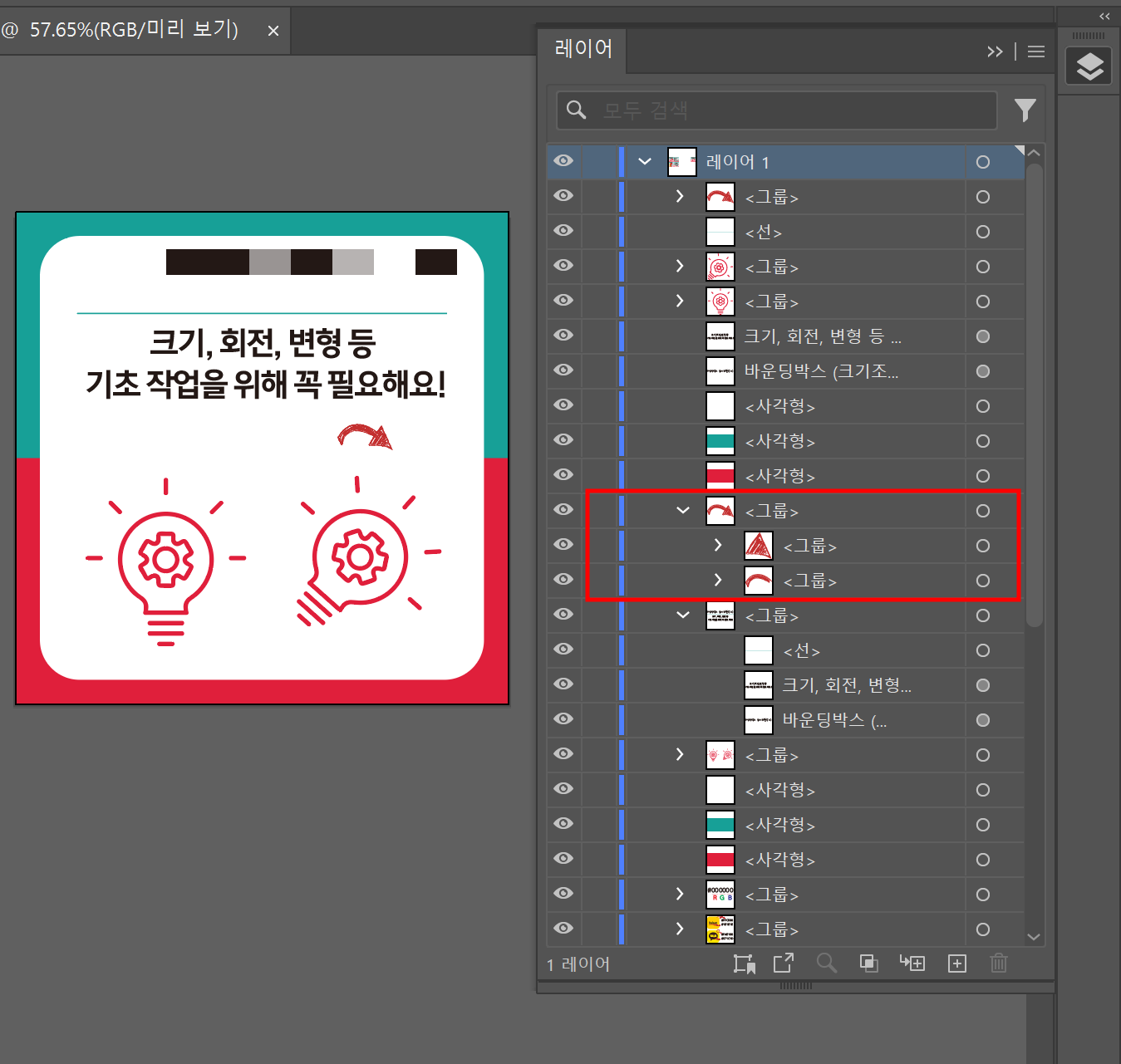Select the teal 사각형 layer color thumbnail

pos(720,441)
